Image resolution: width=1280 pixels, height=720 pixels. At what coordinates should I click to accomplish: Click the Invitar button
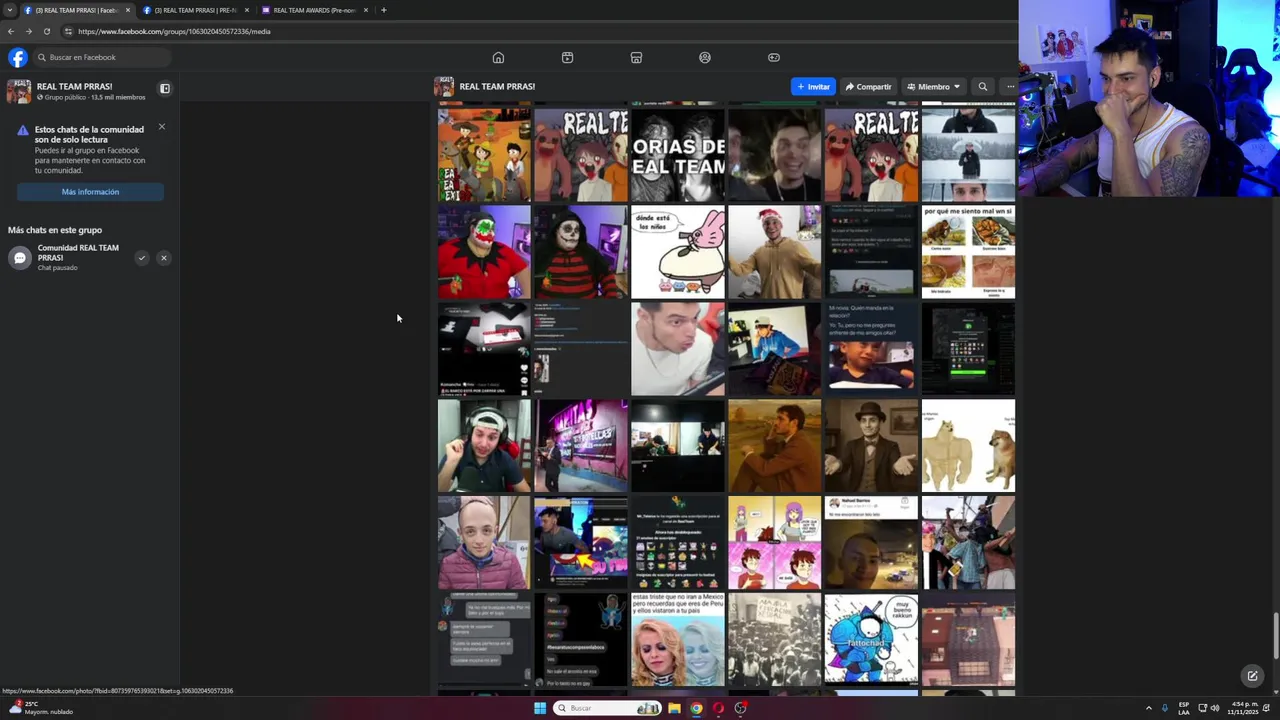(813, 87)
